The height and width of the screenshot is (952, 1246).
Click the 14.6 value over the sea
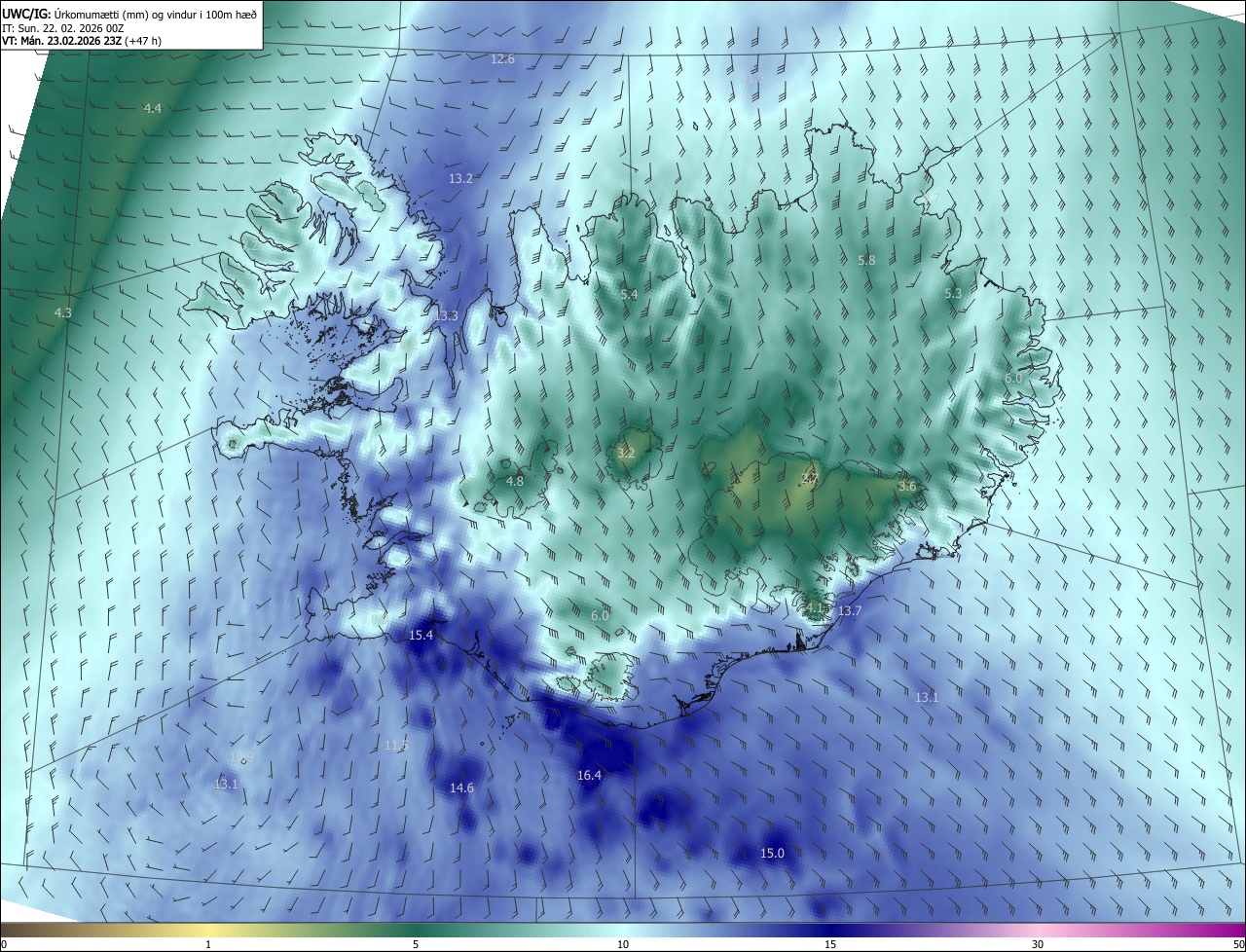tap(461, 788)
